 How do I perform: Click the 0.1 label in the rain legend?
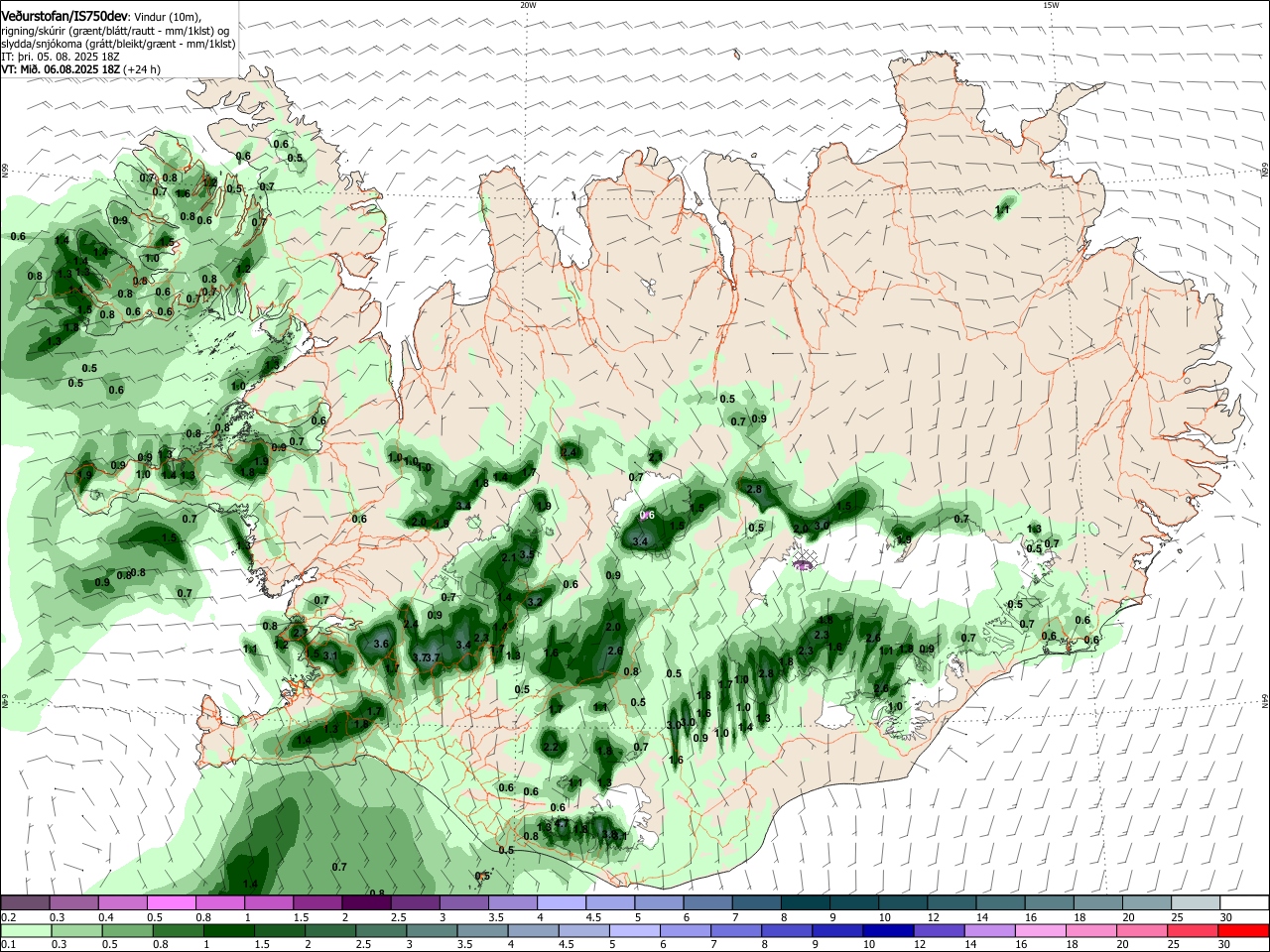point(8,945)
